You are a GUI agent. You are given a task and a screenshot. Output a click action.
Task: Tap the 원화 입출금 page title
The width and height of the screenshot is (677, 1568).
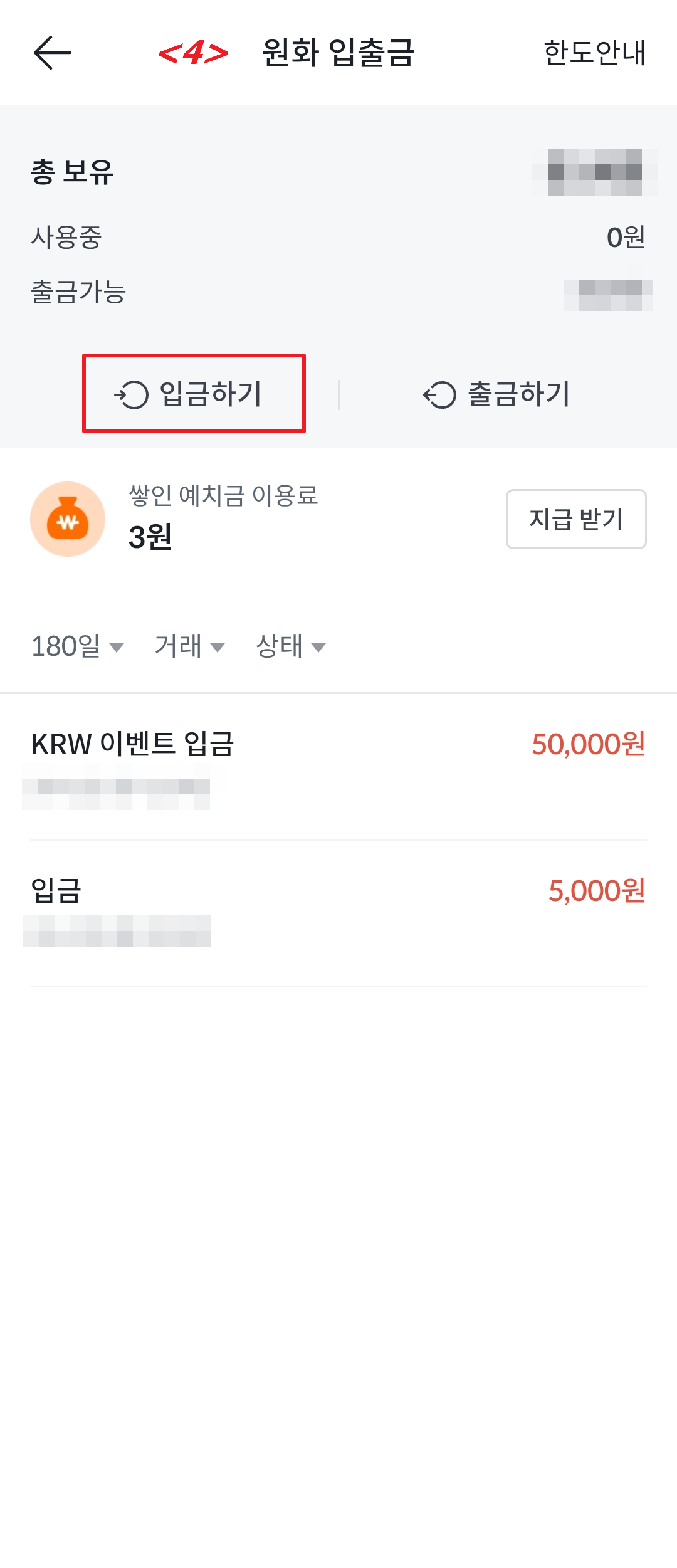[x=338, y=53]
